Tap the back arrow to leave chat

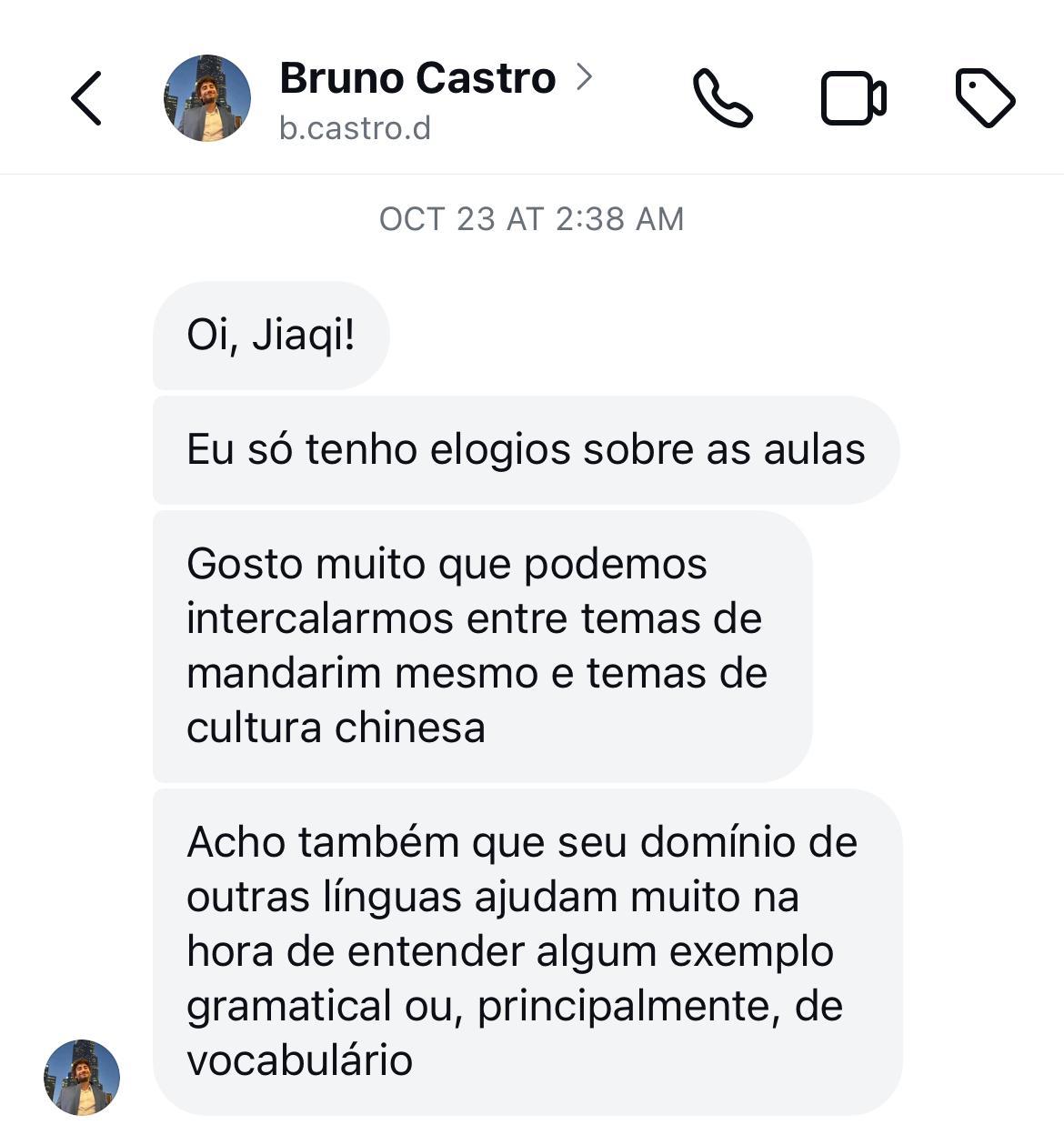click(x=86, y=97)
